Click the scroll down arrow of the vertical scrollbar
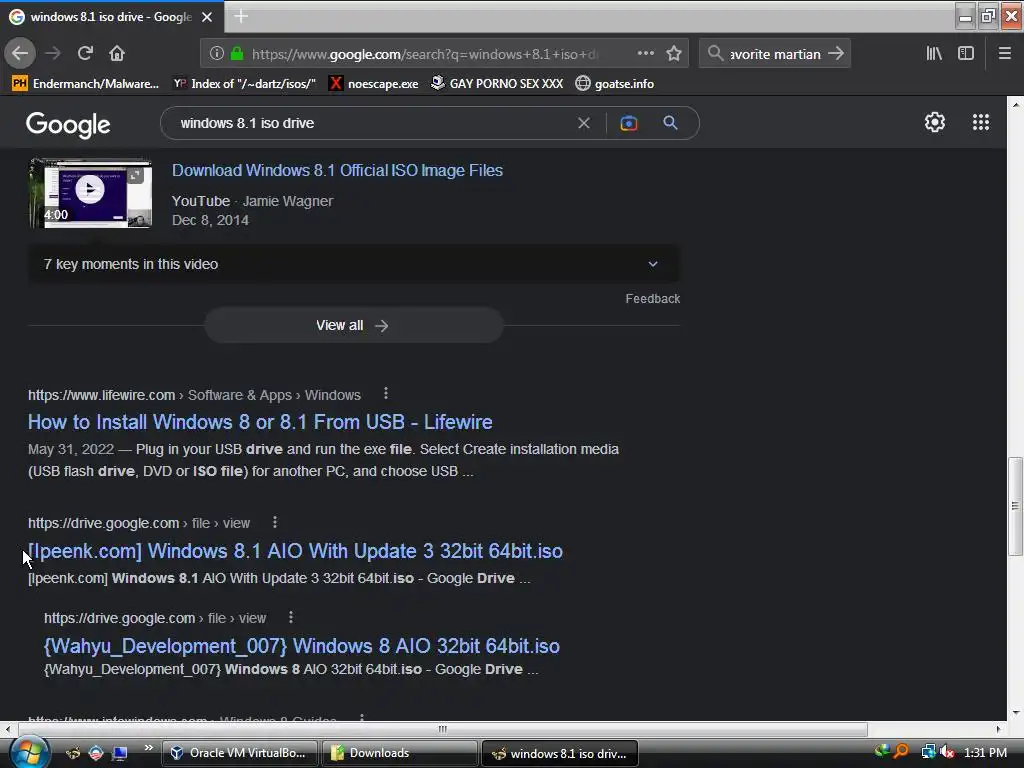1024x768 pixels. point(1015,713)
